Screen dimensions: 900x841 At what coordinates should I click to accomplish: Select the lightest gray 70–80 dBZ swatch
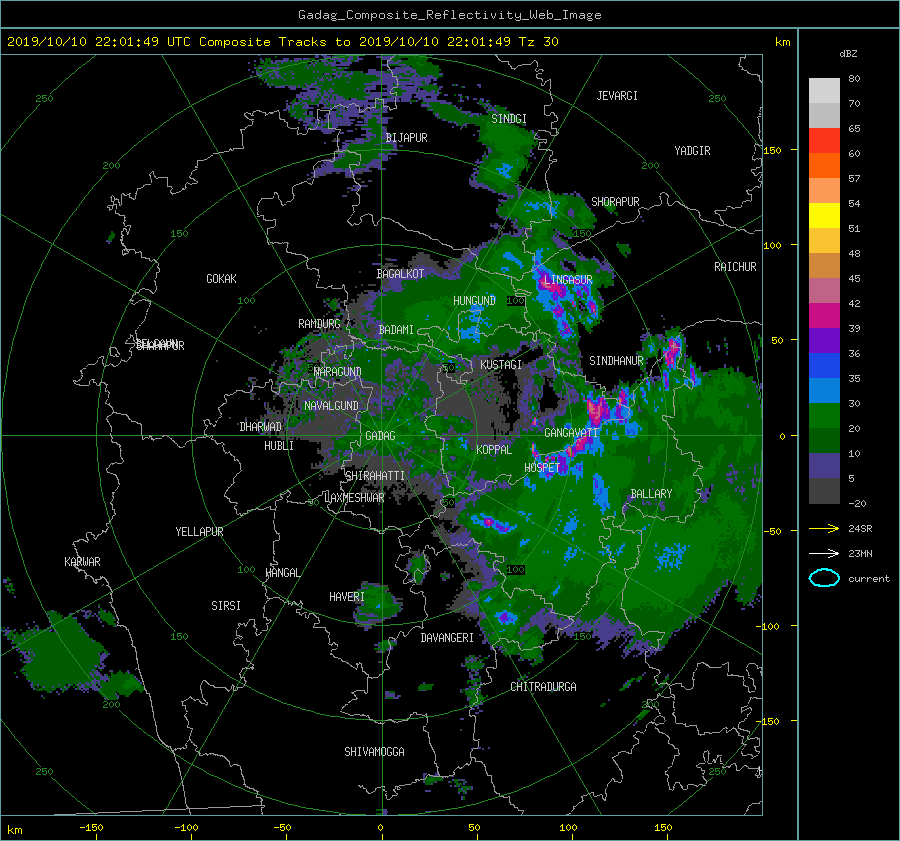[x=824, y=91]
